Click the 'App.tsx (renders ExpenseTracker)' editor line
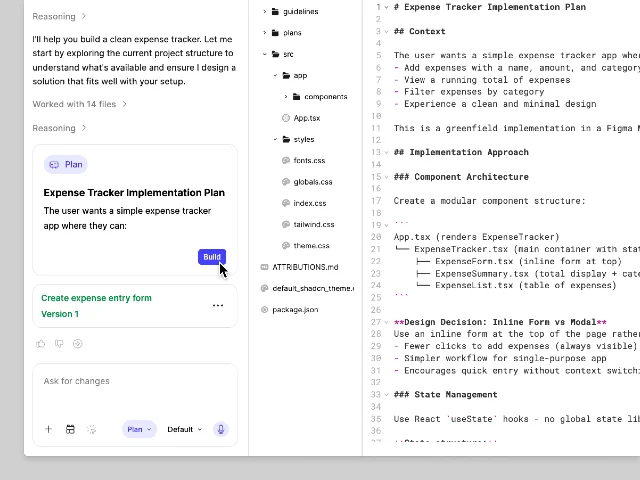The image size is (640, 480). coord(476,237)
